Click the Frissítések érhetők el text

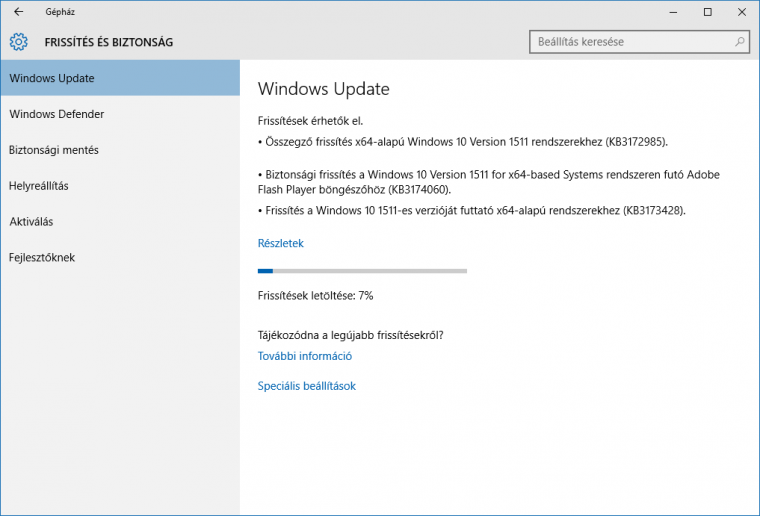tap(310, 121)
